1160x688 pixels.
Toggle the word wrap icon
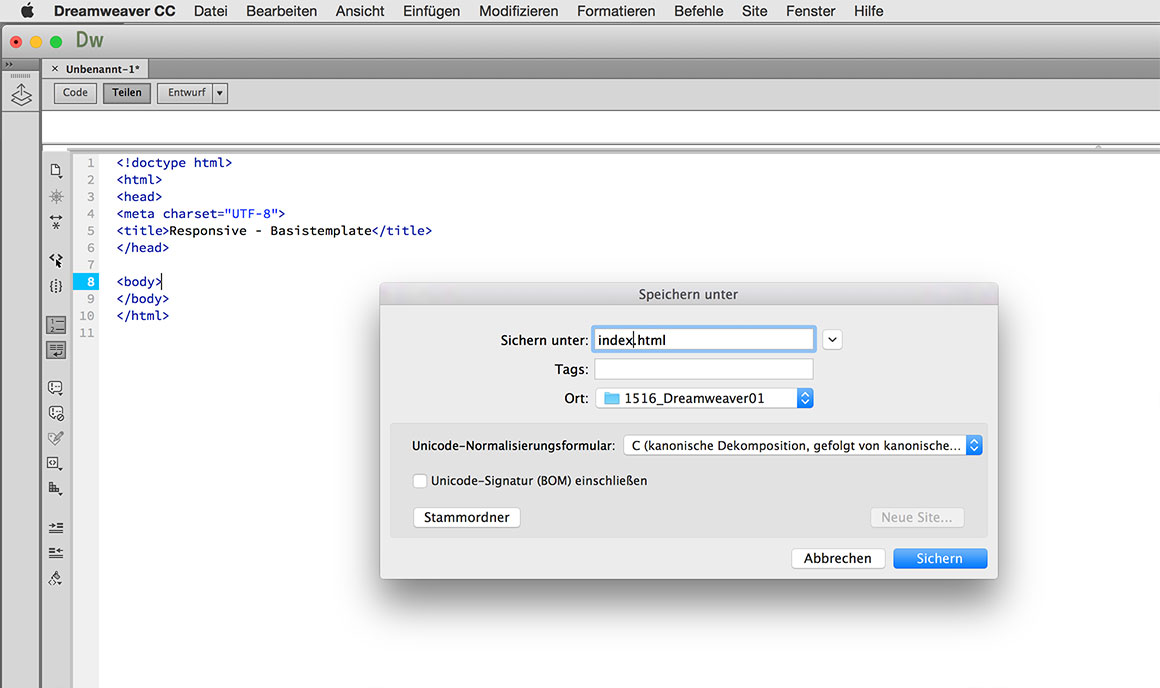click(x=56, y=350)
